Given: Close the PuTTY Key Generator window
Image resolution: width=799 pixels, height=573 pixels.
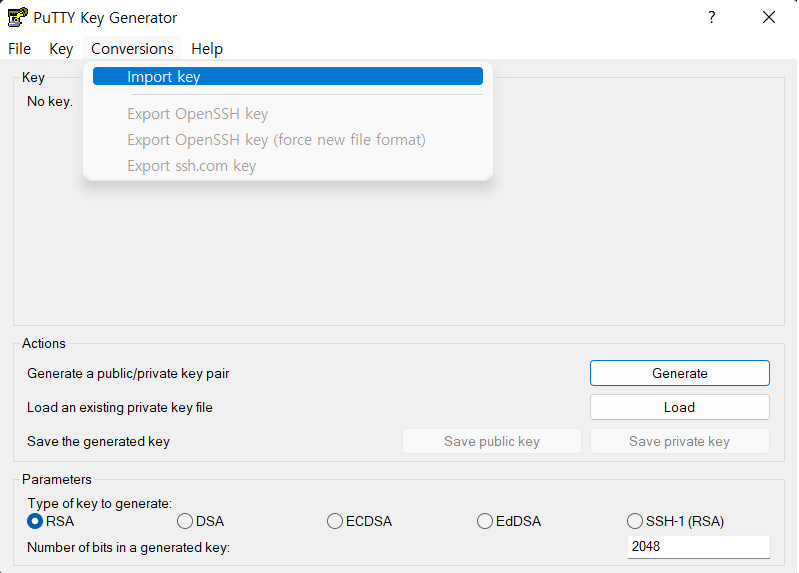Looking at the screenshot, I should point(769,17).
